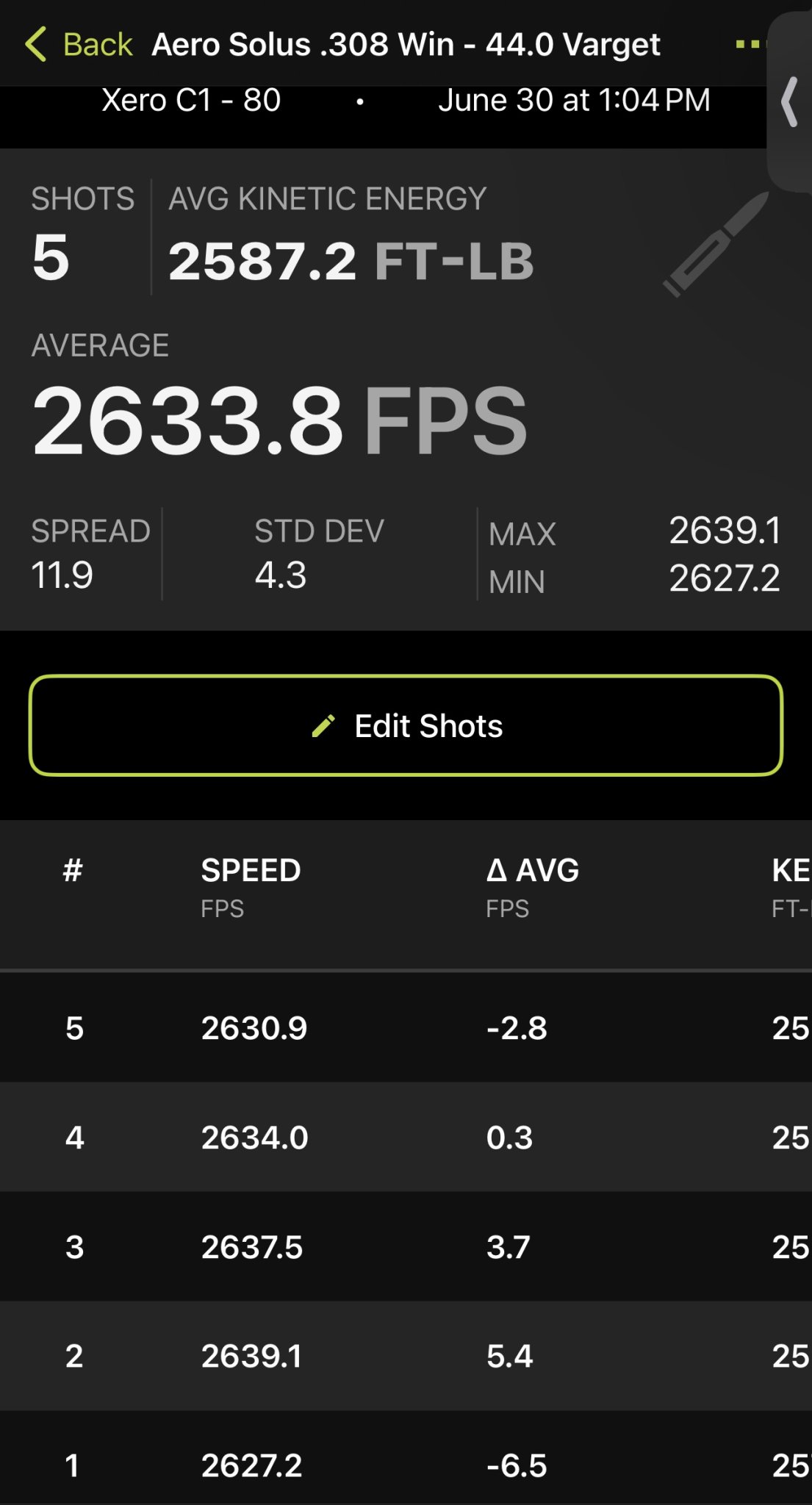Tap the average 2633.8 FPS value

point(279,420)
